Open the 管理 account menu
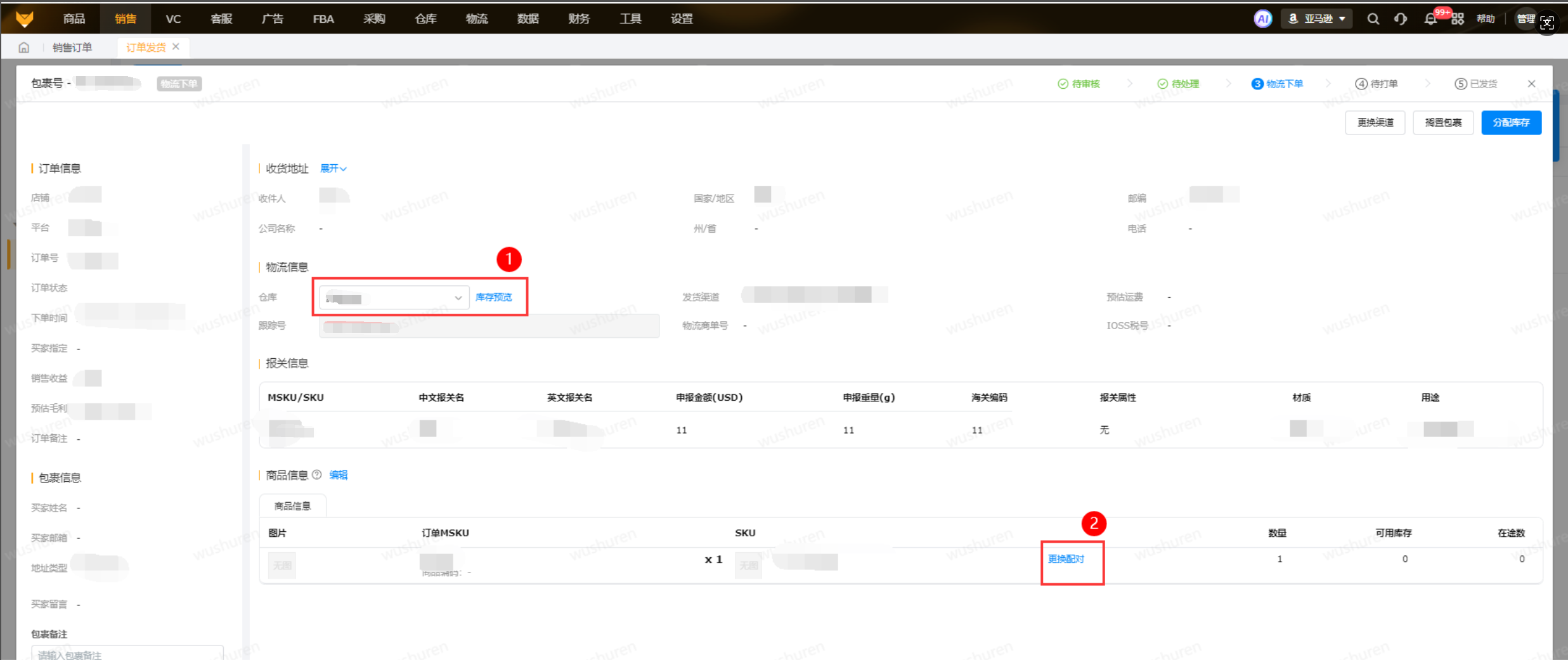The height and width of the screenshot is (660, 1568). (1526, 18)
